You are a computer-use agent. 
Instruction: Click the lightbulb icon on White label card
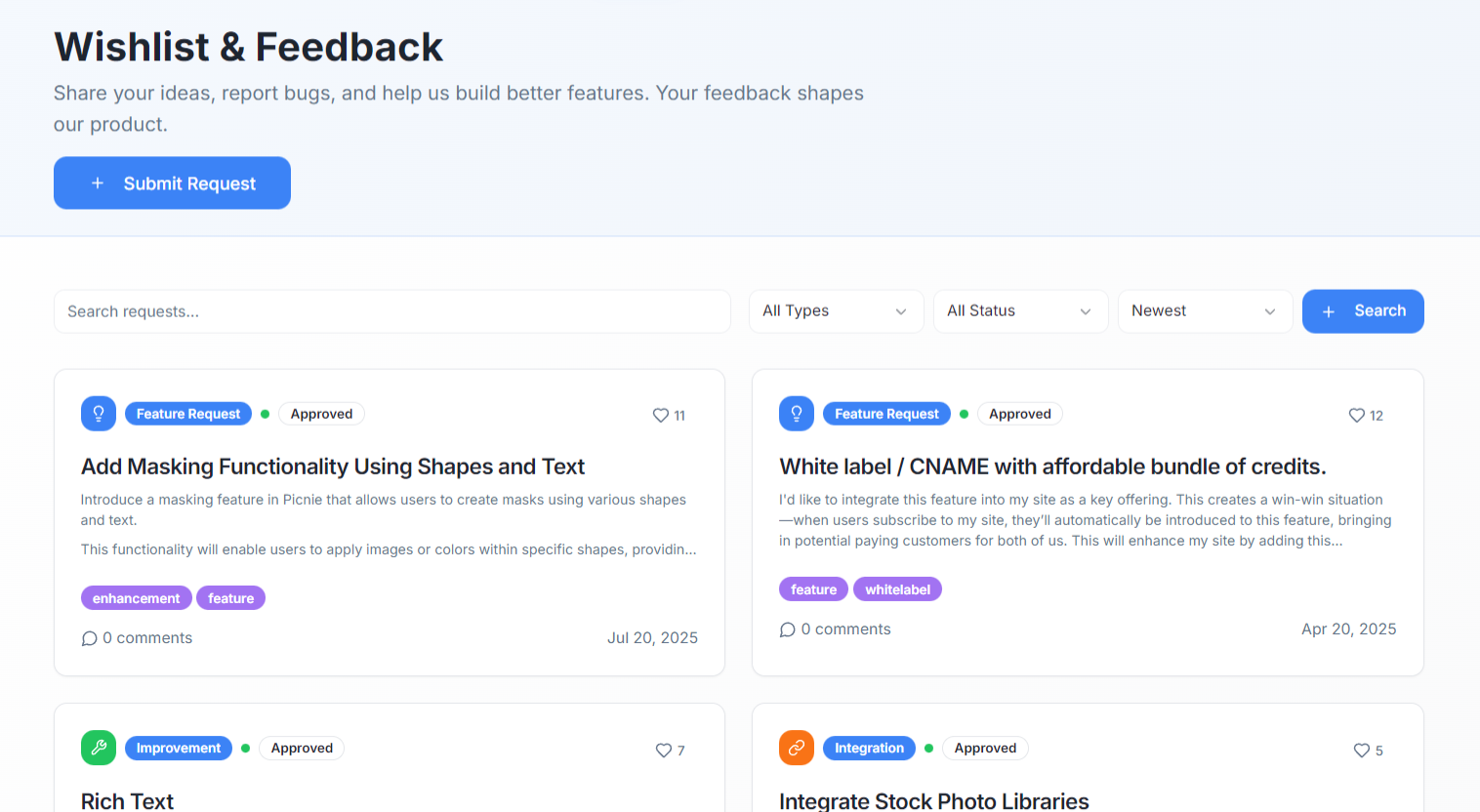[x=796, y=413]
